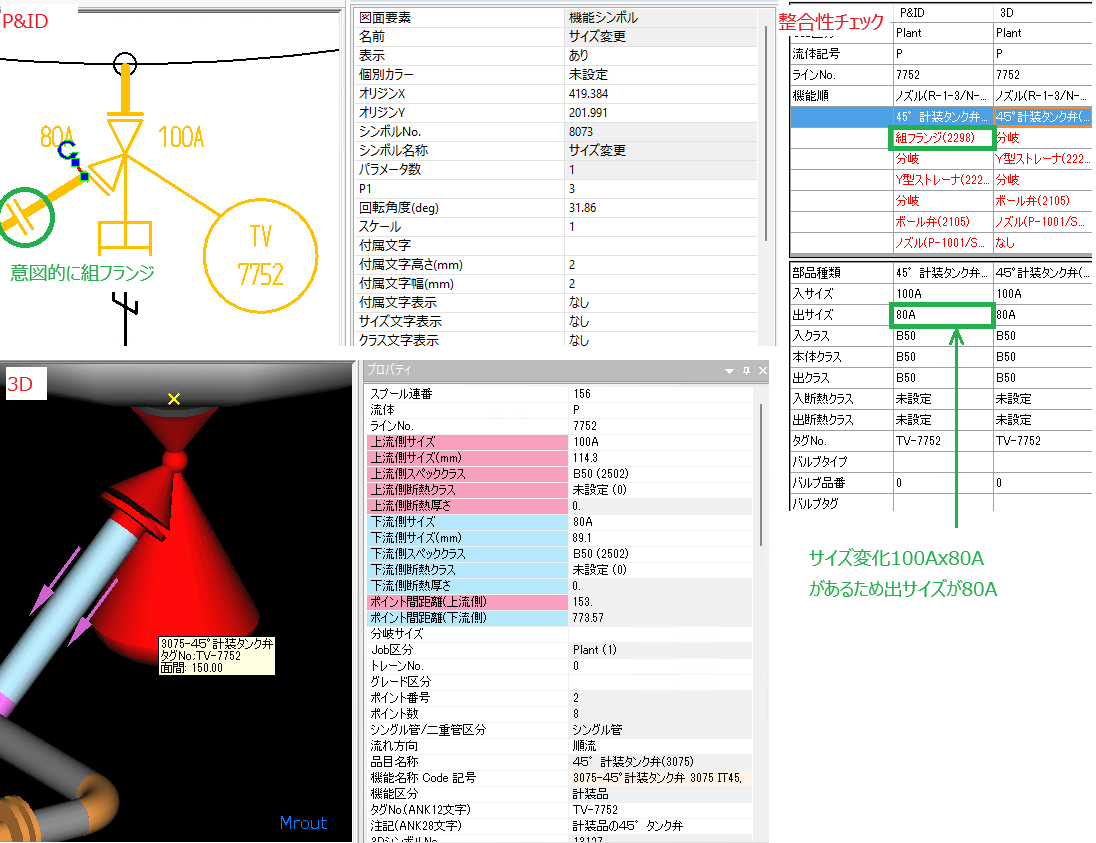
Task: Click the small circle nozzle atop P&ID line
Action: coord(124,63)
